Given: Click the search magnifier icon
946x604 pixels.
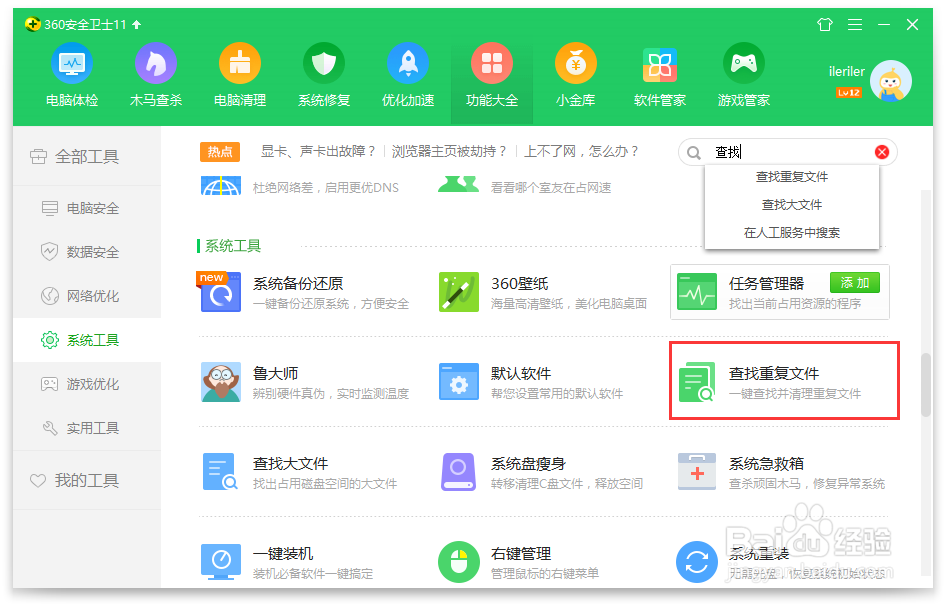Looking at the screenshot, I should (x=694, y=153).
